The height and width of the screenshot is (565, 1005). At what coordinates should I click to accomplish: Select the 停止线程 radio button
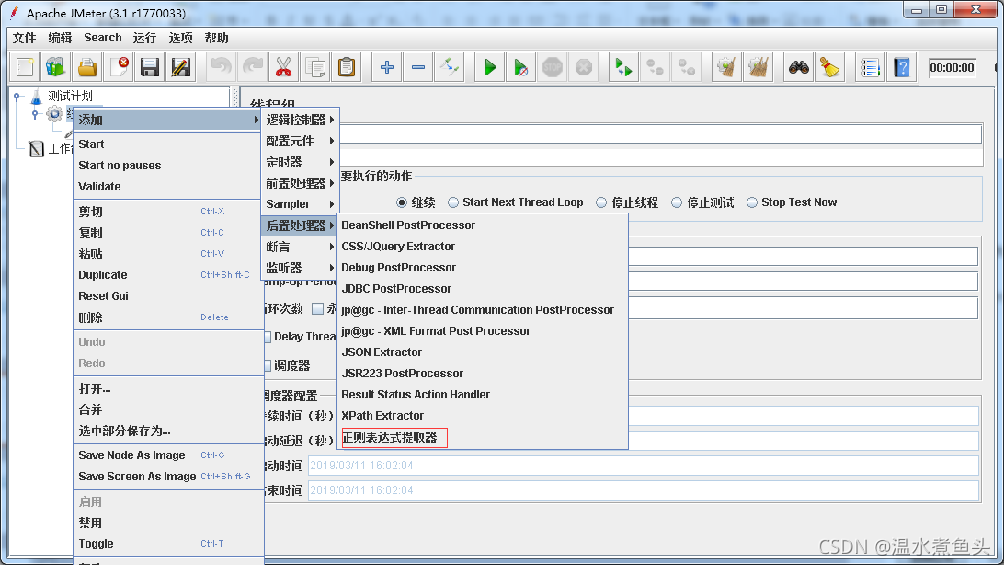pyautogui.click(x=601, y=202)
